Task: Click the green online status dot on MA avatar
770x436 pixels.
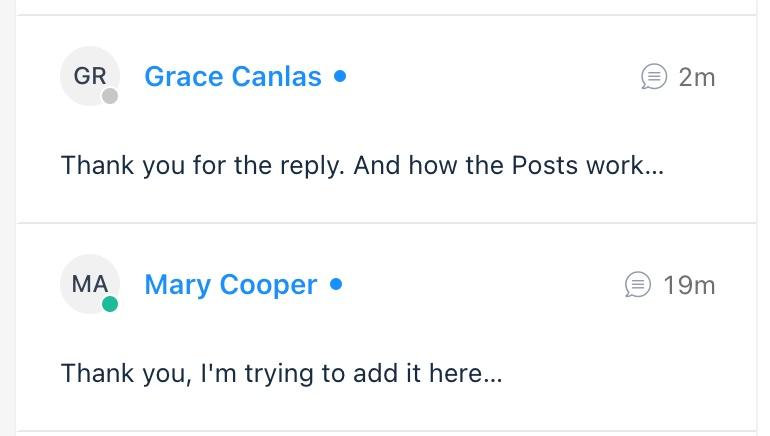Action: coord(110,304)
